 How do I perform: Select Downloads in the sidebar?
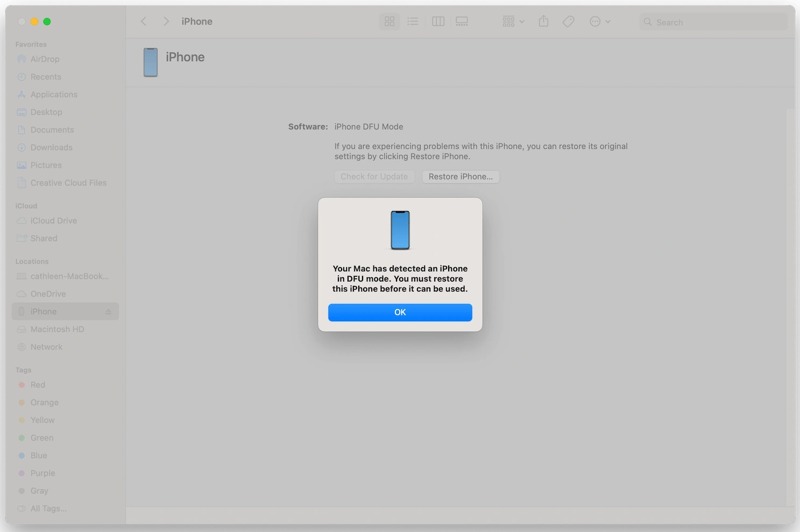[x=65, y=147]
